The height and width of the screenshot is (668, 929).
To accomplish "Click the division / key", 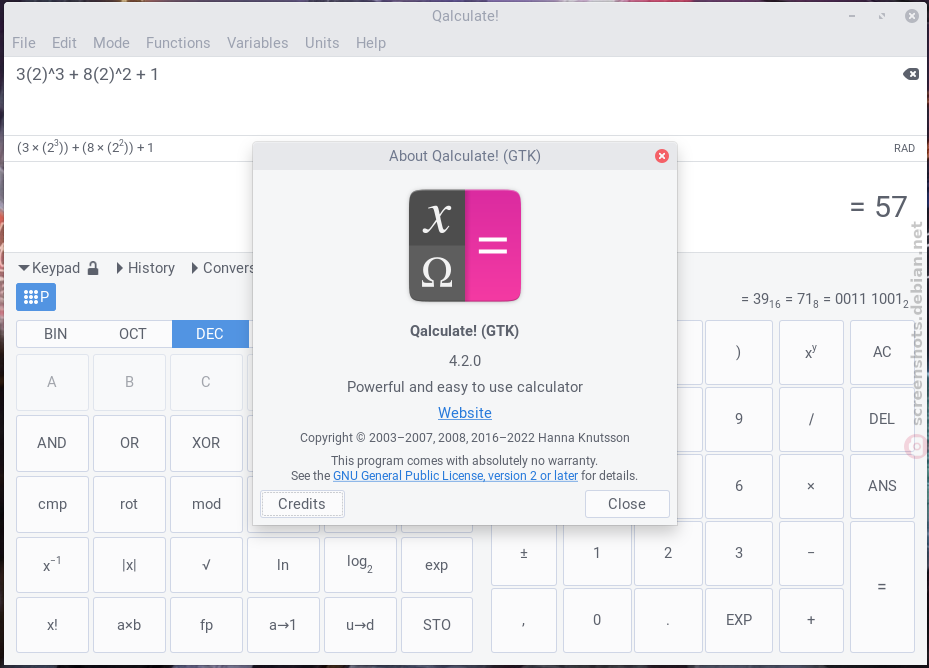I will [811, 419].
